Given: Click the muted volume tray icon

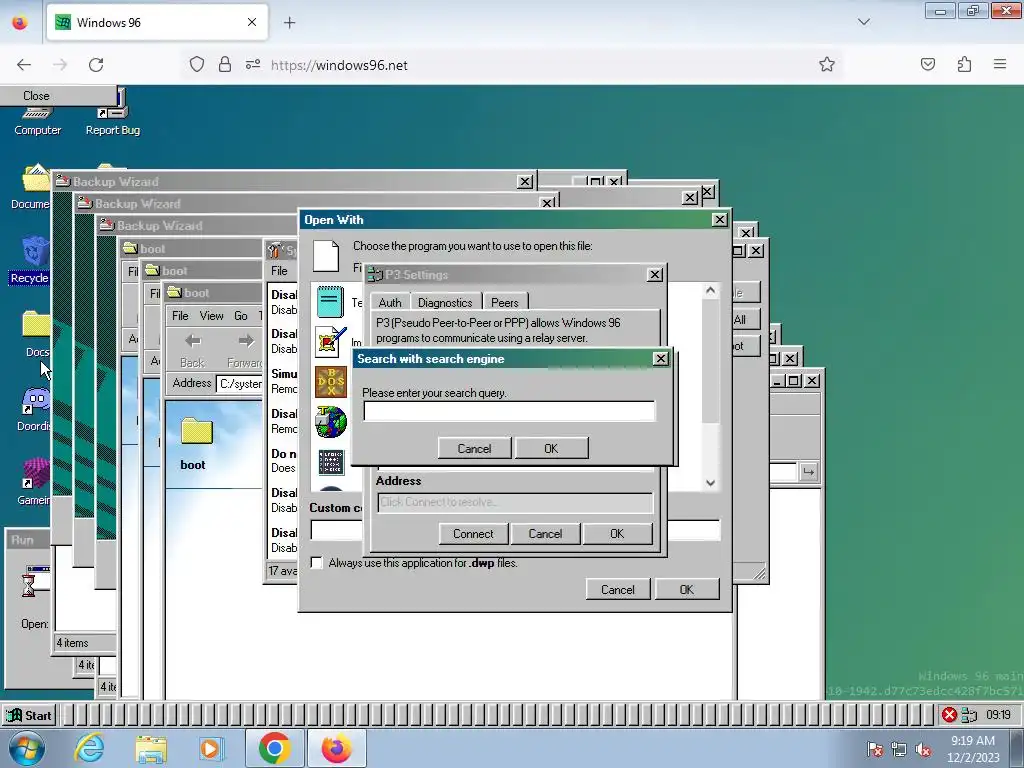Looking at the screenshot, I should pyautogui.click(x=923, y=749).
